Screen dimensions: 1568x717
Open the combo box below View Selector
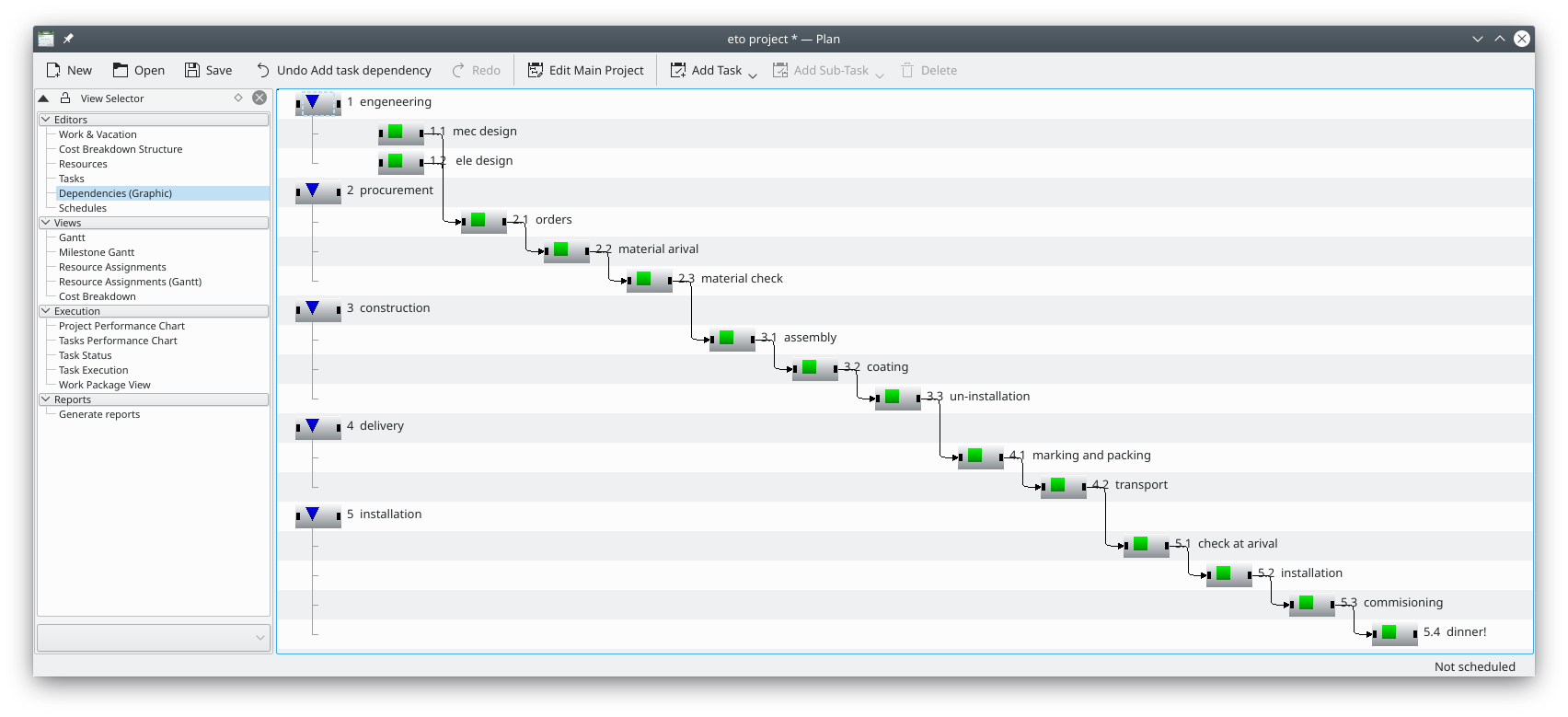(154, 637)
